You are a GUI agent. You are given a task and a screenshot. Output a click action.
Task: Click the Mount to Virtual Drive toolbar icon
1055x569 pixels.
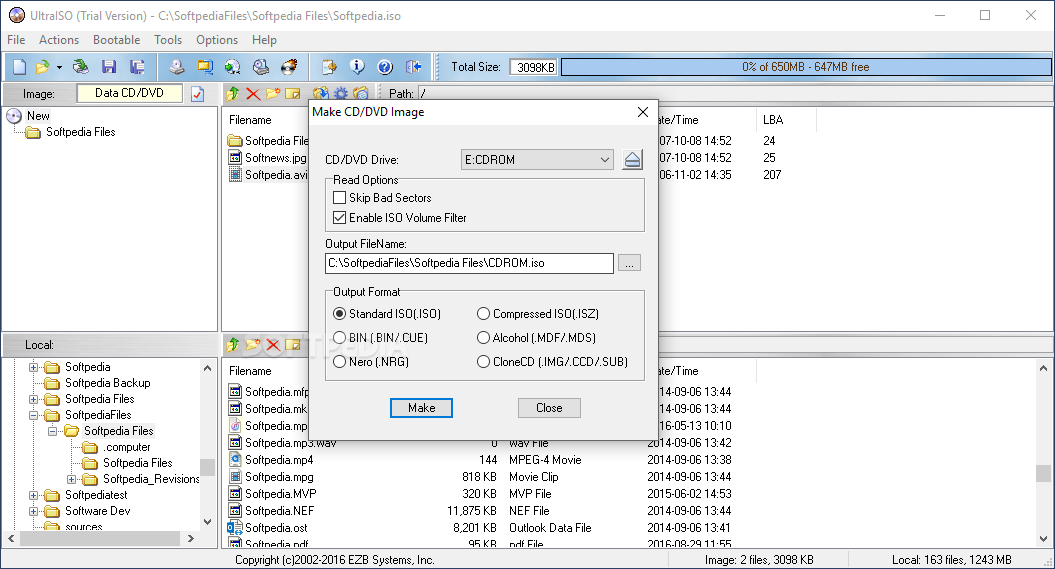click(261, 67)
